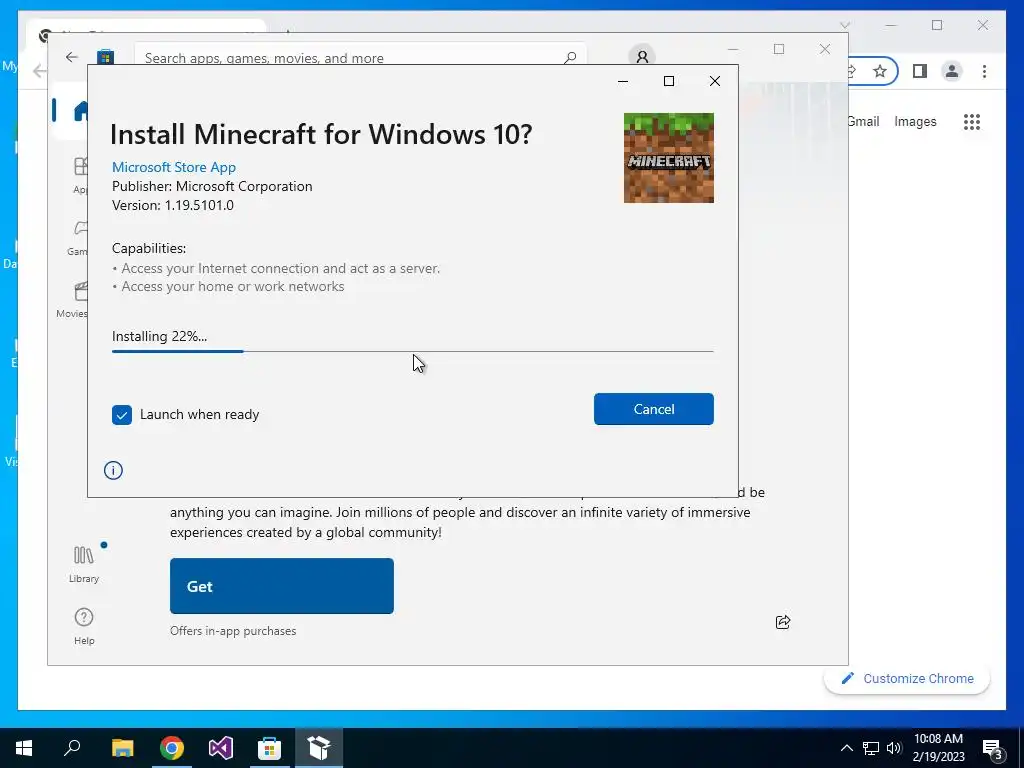Open File Explorer from taskbar

[x=122, y=748]
